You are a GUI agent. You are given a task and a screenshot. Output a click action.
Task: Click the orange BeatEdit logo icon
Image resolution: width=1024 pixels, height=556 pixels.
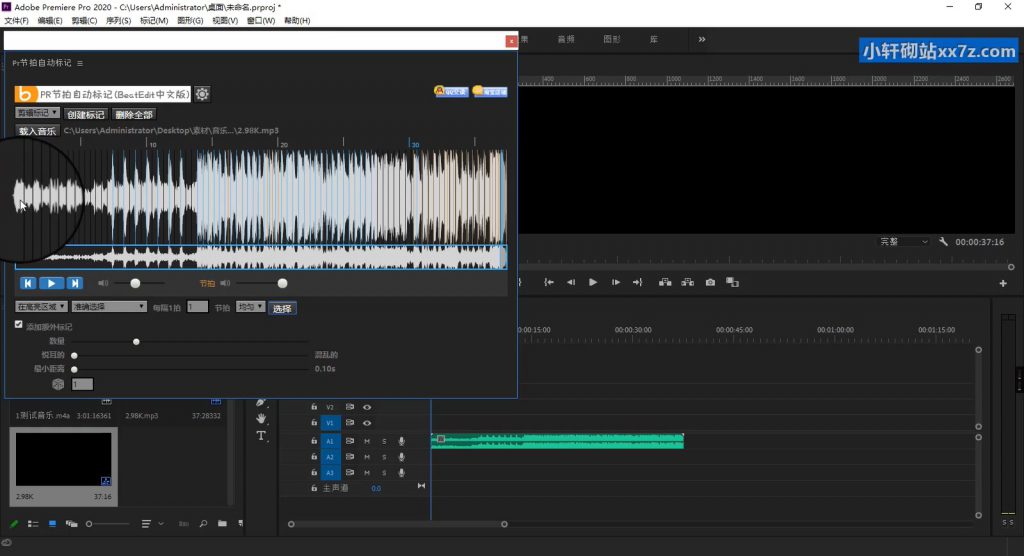(25, 94)
